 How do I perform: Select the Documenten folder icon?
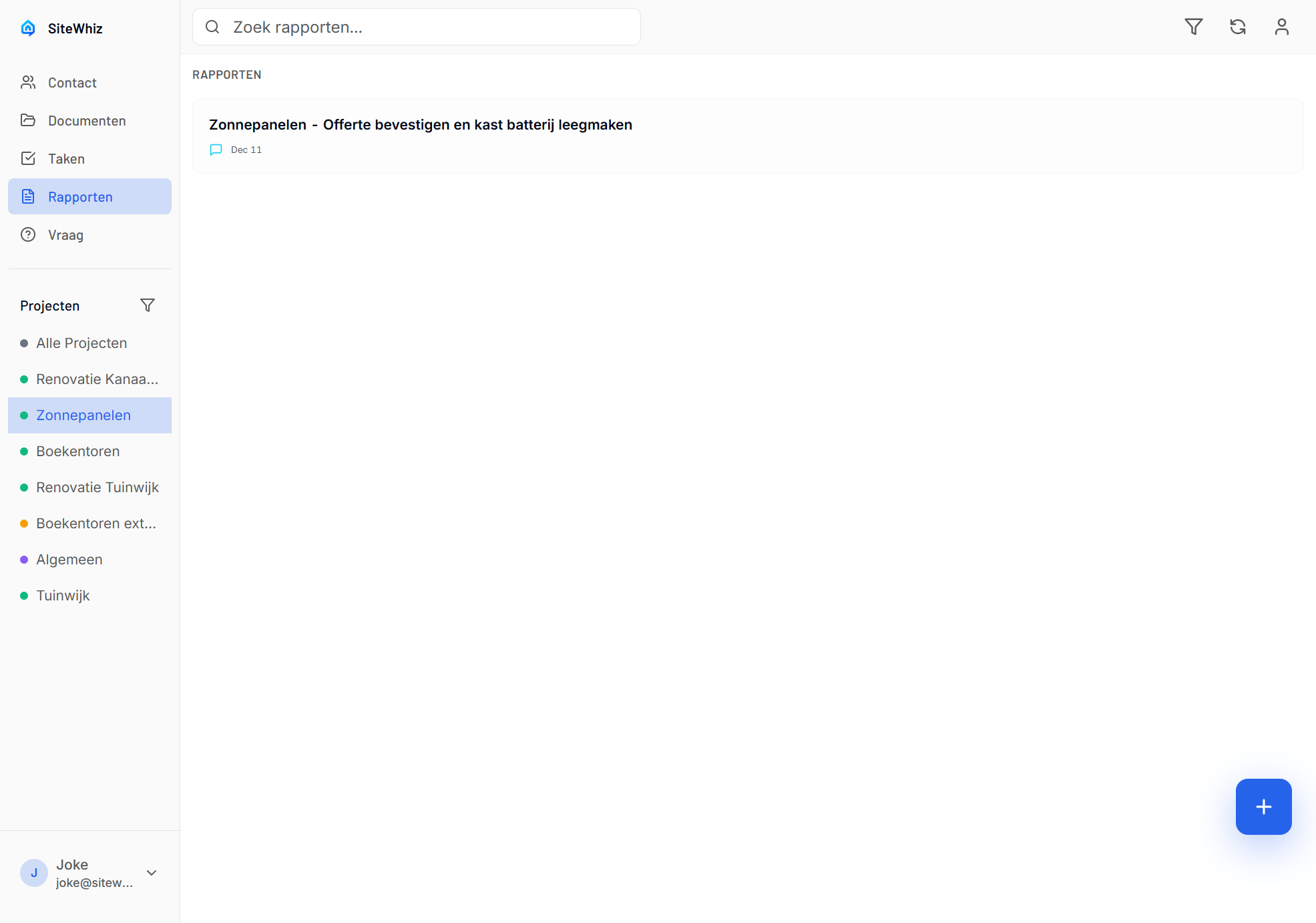[x=29, y=120]
